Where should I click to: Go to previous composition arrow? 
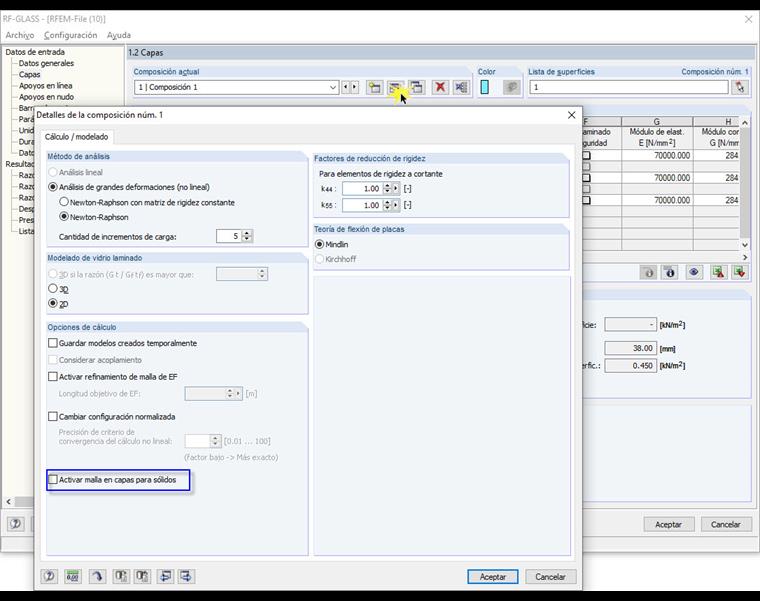[346, 87]
